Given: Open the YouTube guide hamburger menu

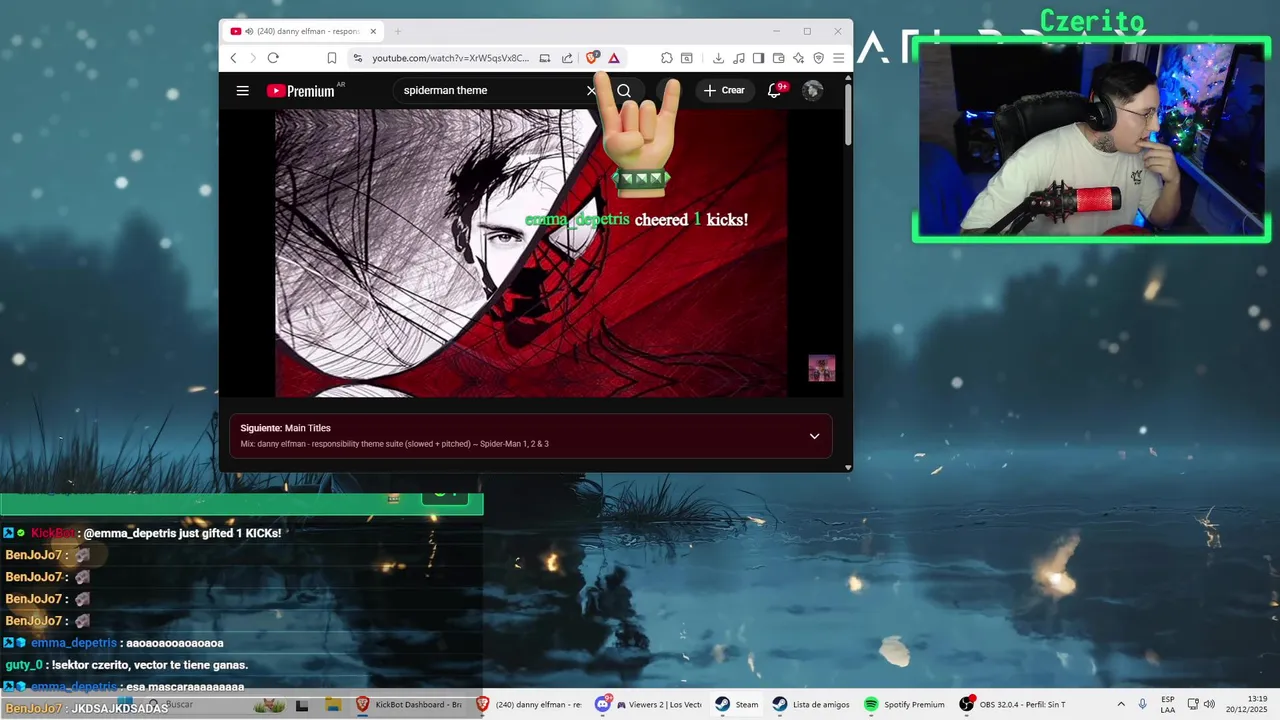Looking at the screenshot, I should pos(242,90).
